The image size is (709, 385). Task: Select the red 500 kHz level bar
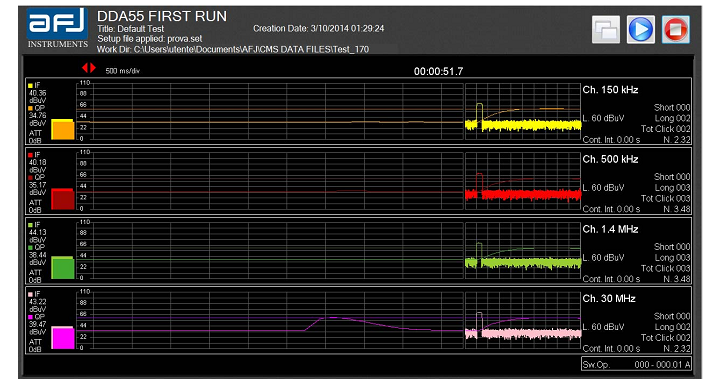click(63, 199)
